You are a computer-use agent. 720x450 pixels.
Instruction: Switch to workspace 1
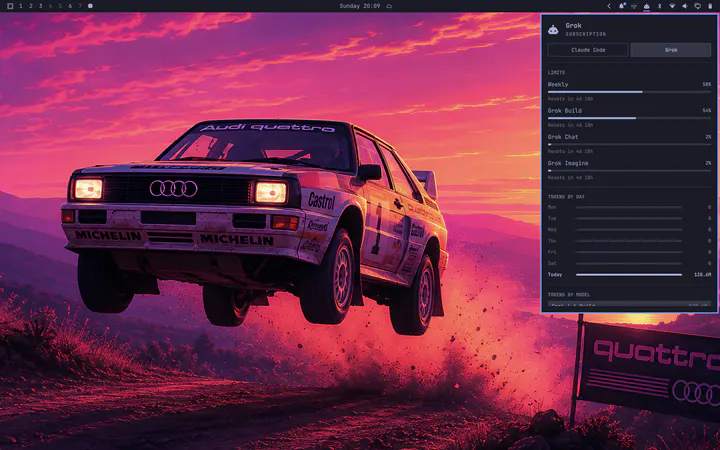point(21,6)
